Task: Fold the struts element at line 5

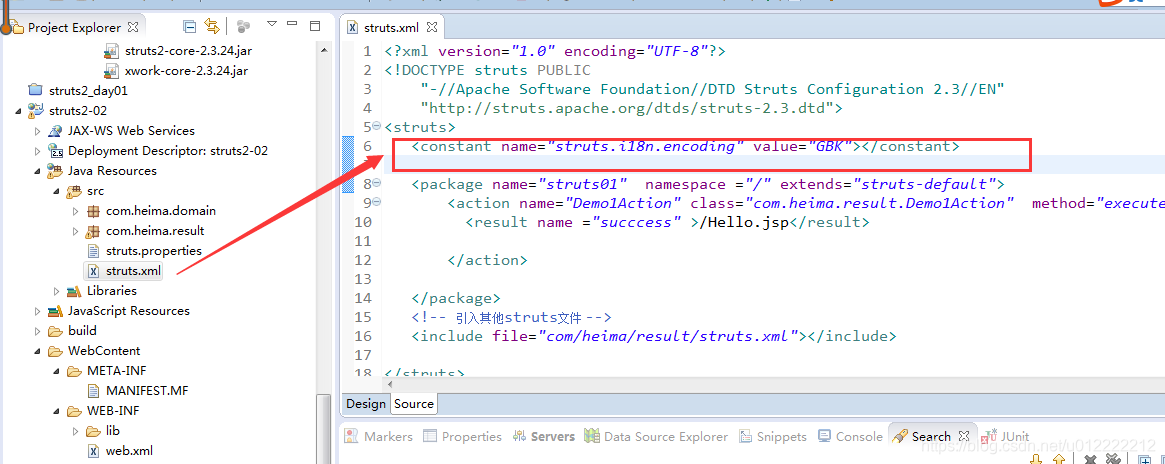Action: click(376, 127)
